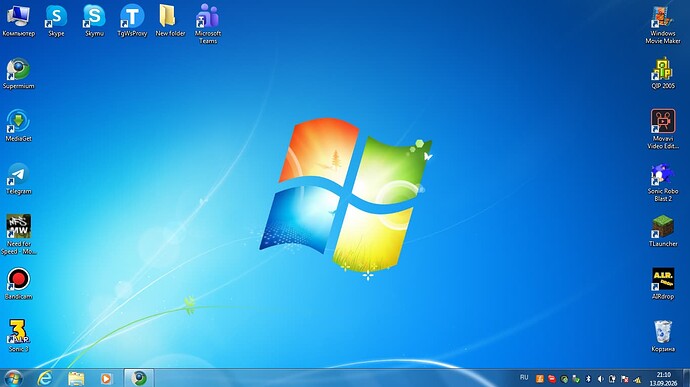This screenshot has height=387, width=690.
Task: Open the Windows Start menu orb
Action: pos(14,378)
